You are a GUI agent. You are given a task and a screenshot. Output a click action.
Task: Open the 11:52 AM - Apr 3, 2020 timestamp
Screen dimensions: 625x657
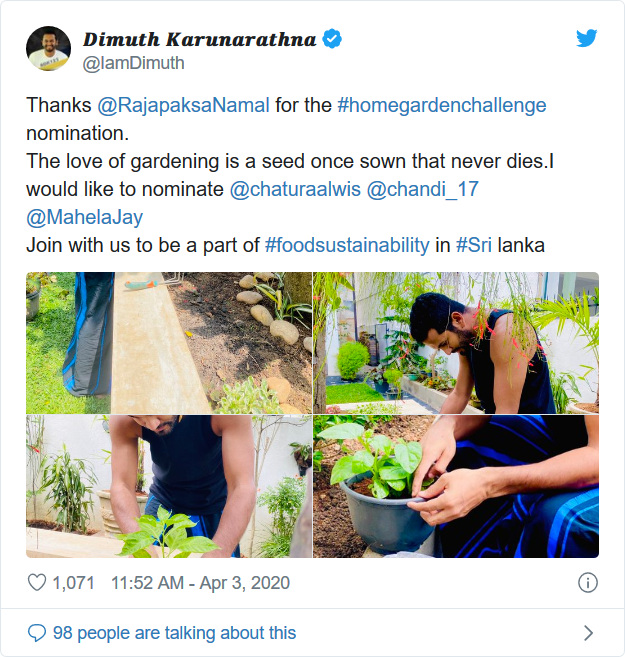point(200,582)
